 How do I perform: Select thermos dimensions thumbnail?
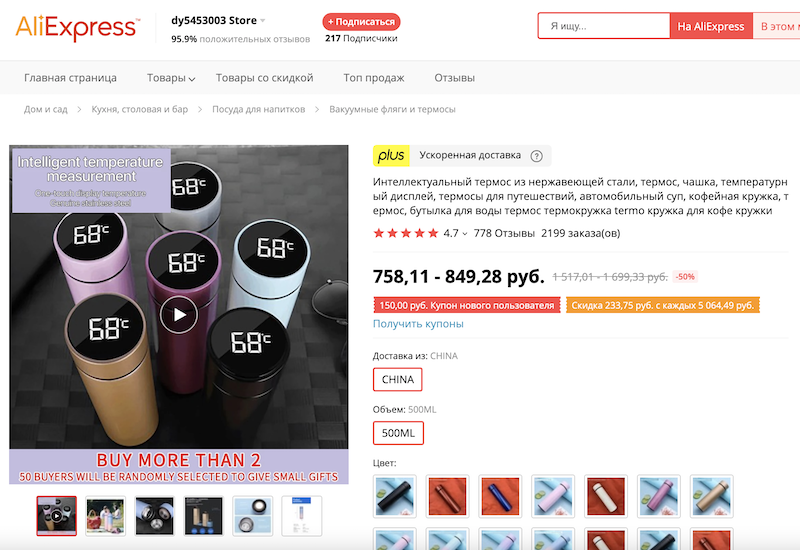(x=203, y=516)
